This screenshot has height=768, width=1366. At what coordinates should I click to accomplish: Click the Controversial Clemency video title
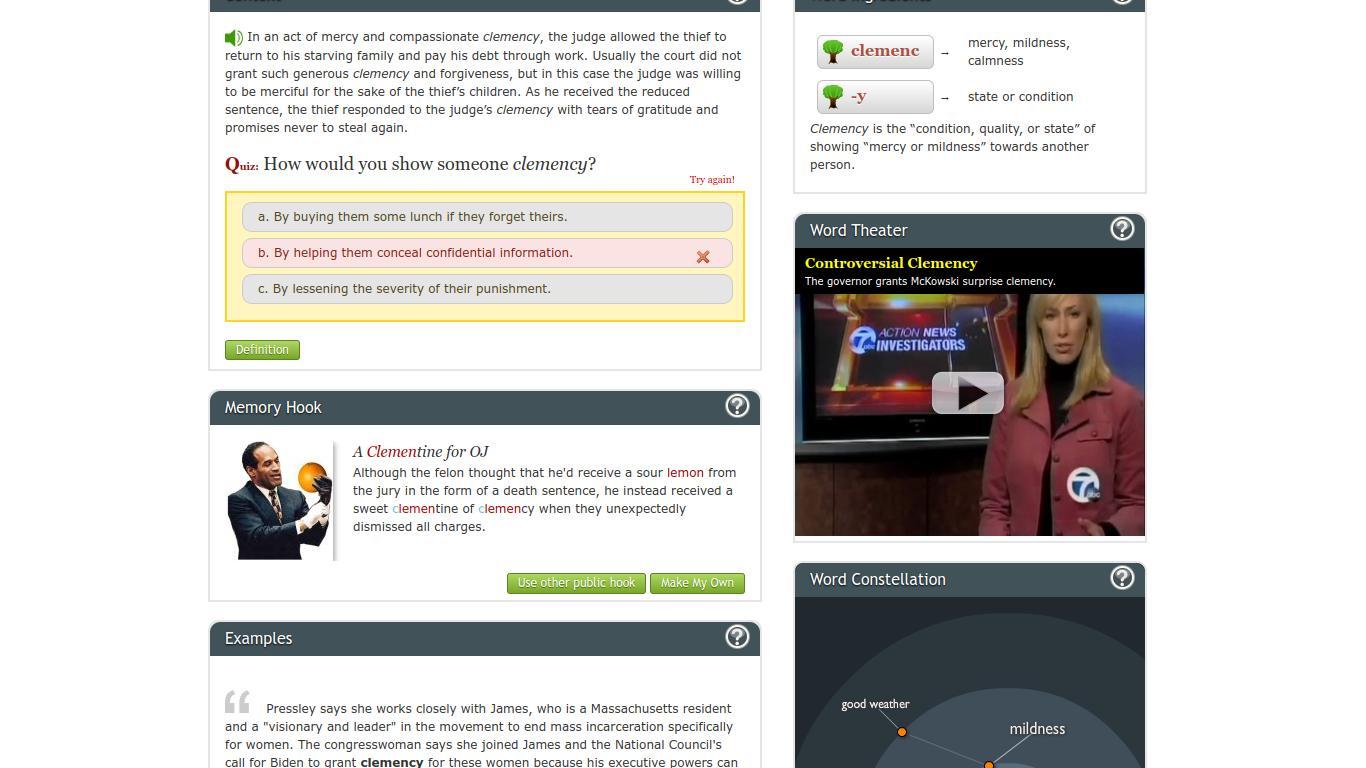(x=891, y=263)
